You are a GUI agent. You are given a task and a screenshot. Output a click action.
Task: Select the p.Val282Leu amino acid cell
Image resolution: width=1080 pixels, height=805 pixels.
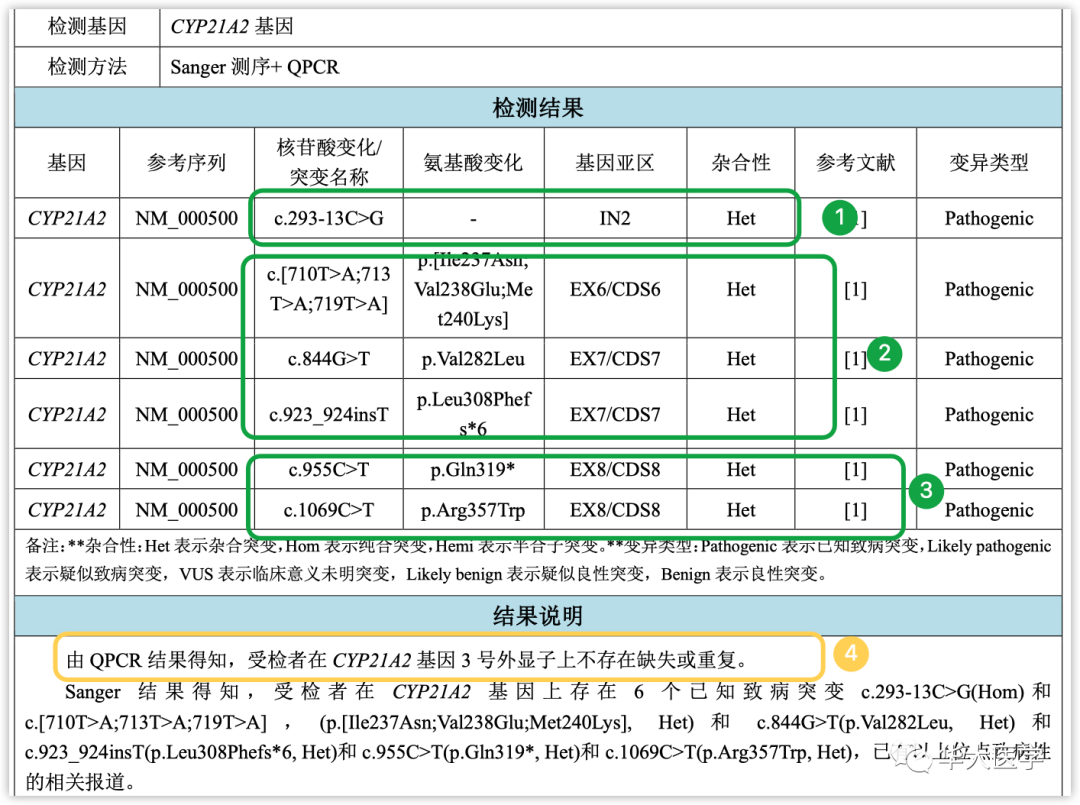click(x=473, y=359)
